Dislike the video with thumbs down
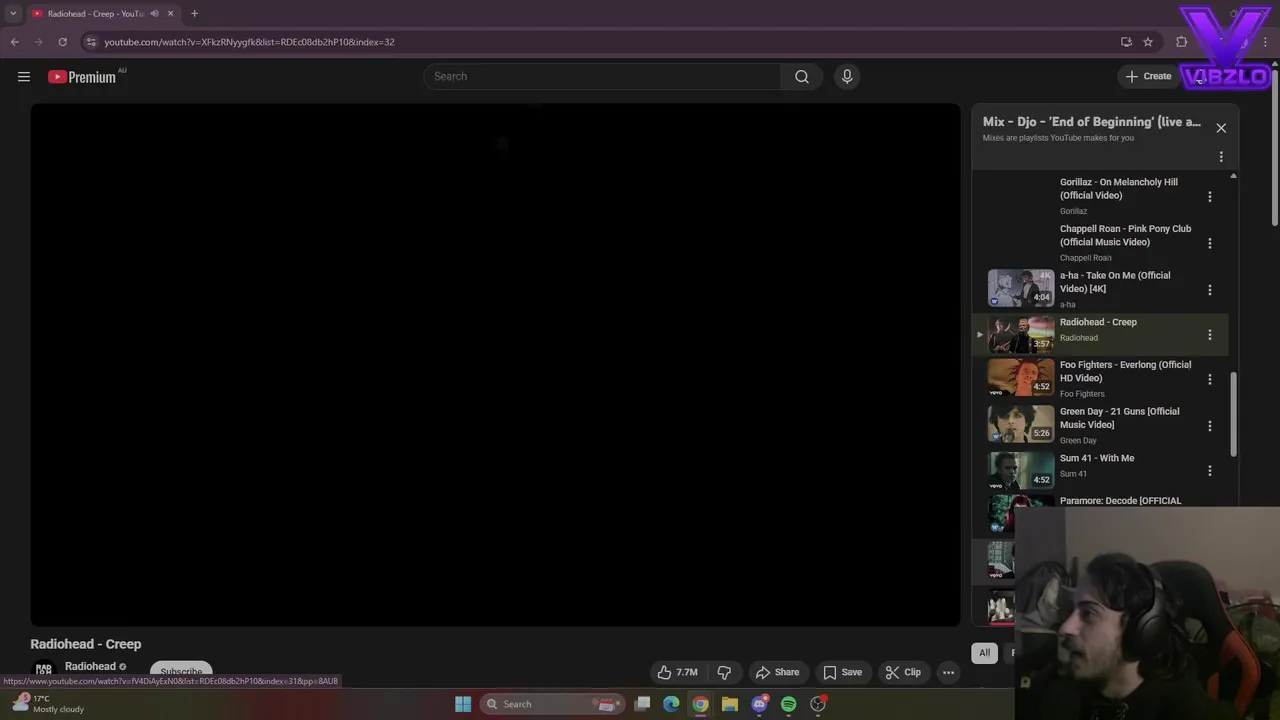 pyautogui.click(x=724, y=672)
